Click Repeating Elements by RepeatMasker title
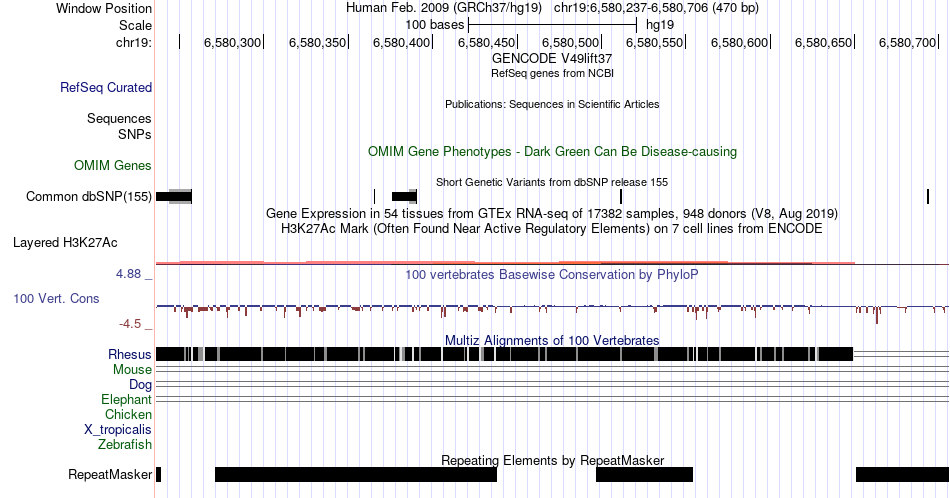Screen dimensions: 950x498 click(552, 460)
